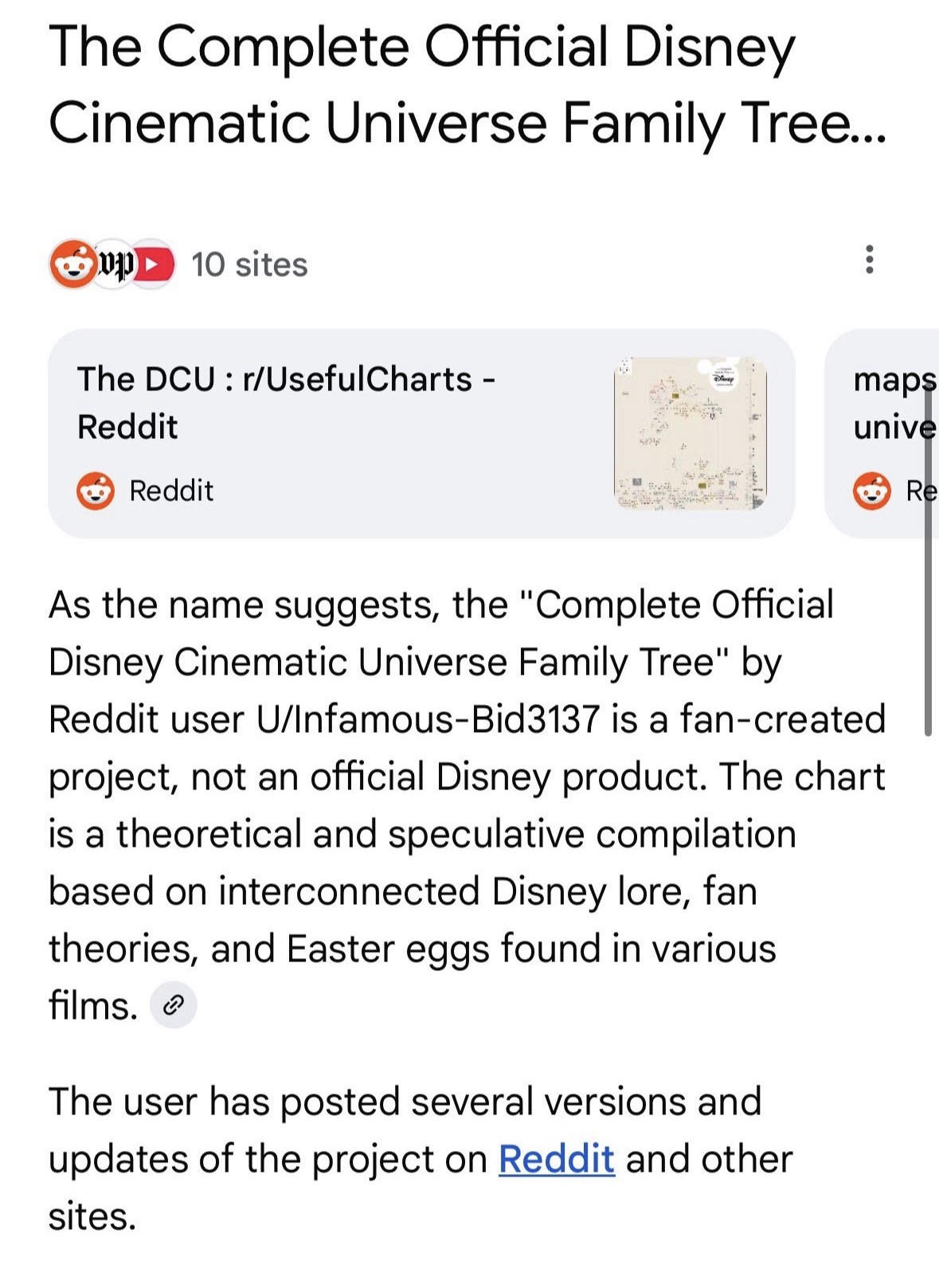Viewport: 939px width, 1288px height.
Task: Click Reddit icon in The DCU card
Action: click(x=96, y=491)
